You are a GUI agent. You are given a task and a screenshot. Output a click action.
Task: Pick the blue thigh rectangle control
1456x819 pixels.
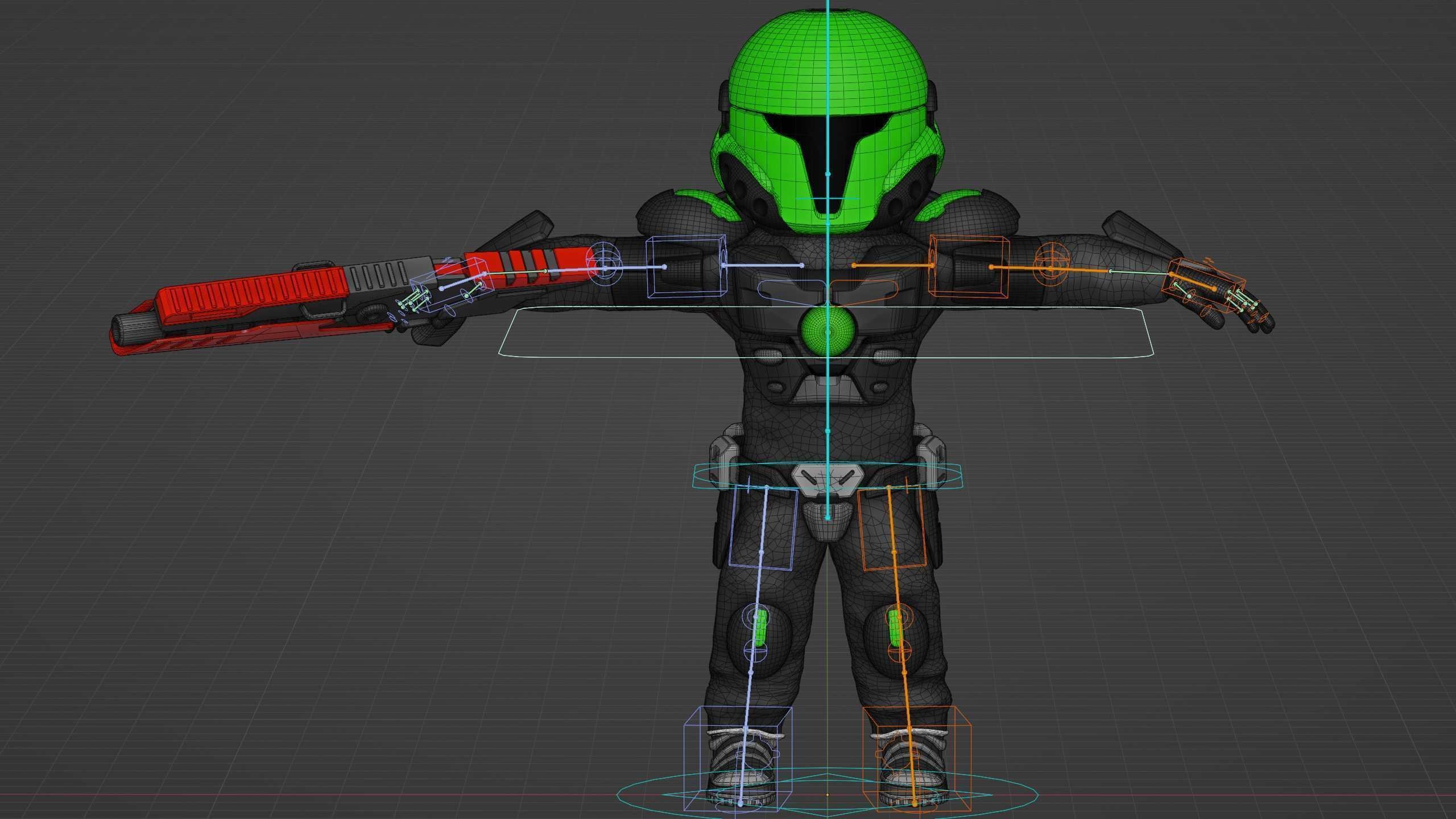click(764, 527)
